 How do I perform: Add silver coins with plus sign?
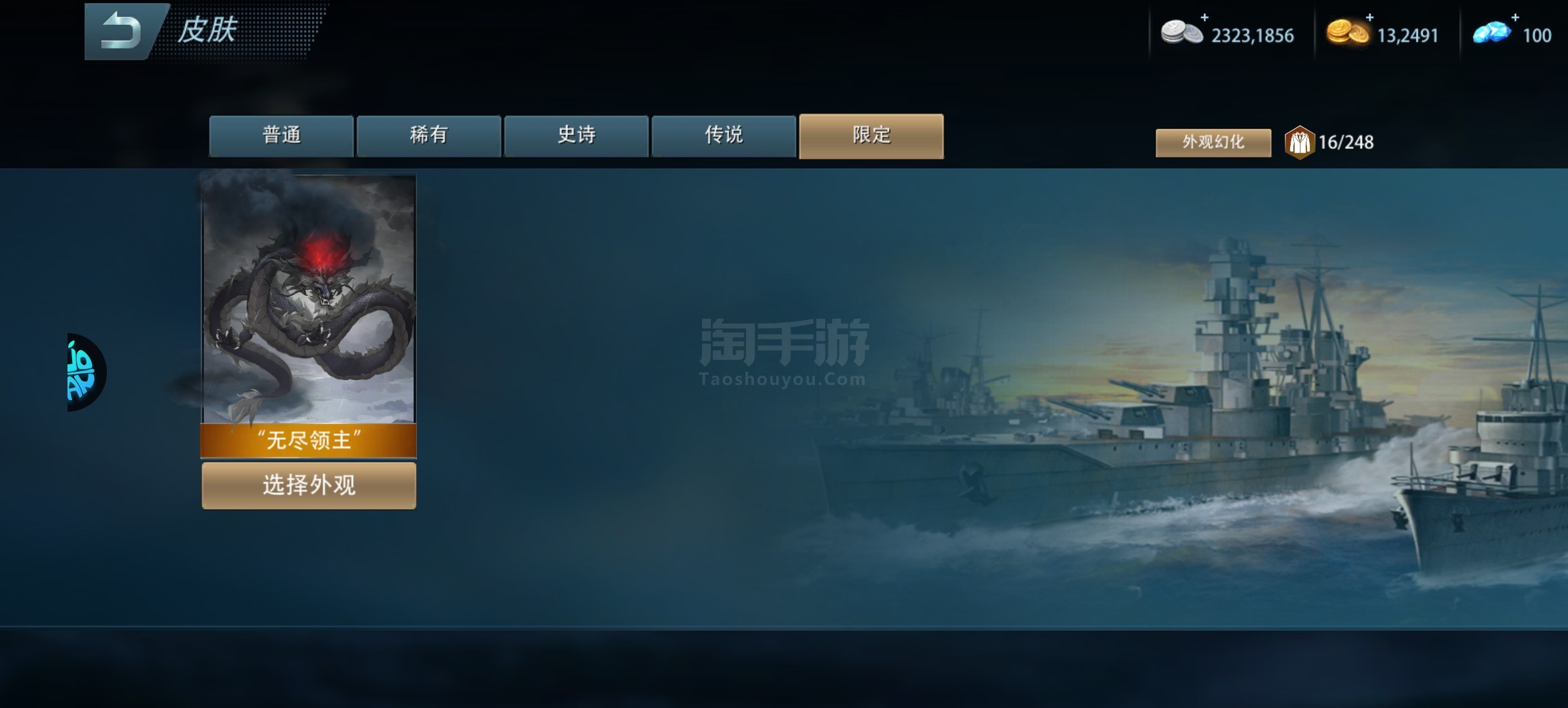tap(1204, 18)
